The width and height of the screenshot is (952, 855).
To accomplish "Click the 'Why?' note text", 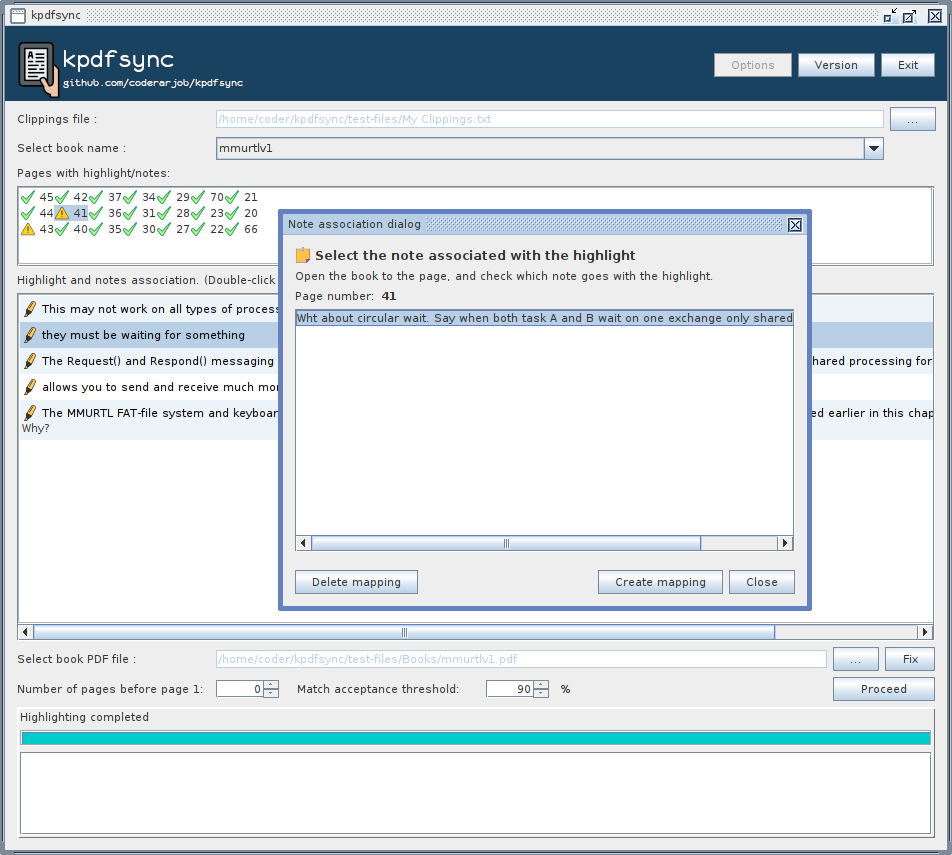I will (35, 429).
